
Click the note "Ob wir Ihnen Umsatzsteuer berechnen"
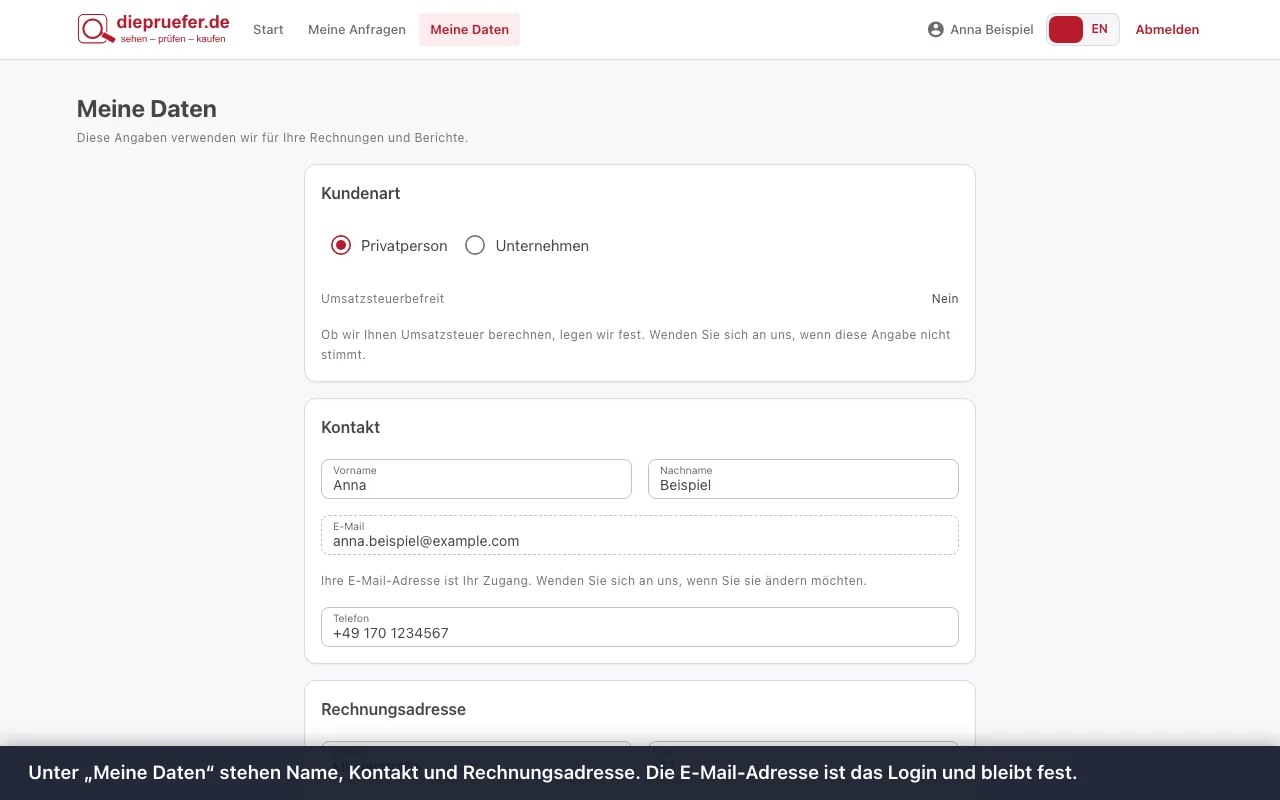point(636,345)
